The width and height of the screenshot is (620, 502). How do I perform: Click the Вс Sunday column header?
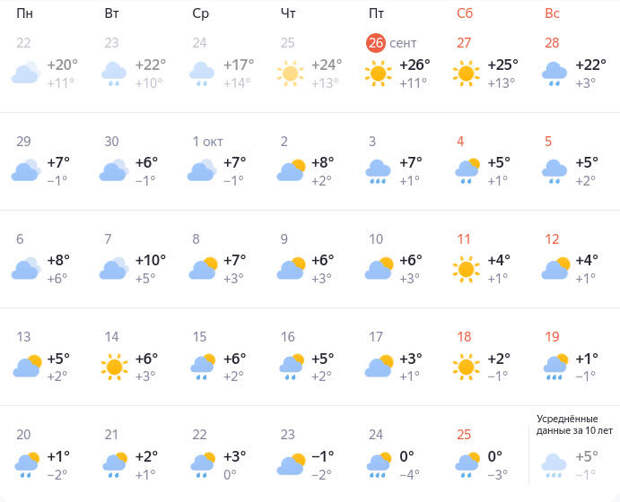[x=552, y=13]
